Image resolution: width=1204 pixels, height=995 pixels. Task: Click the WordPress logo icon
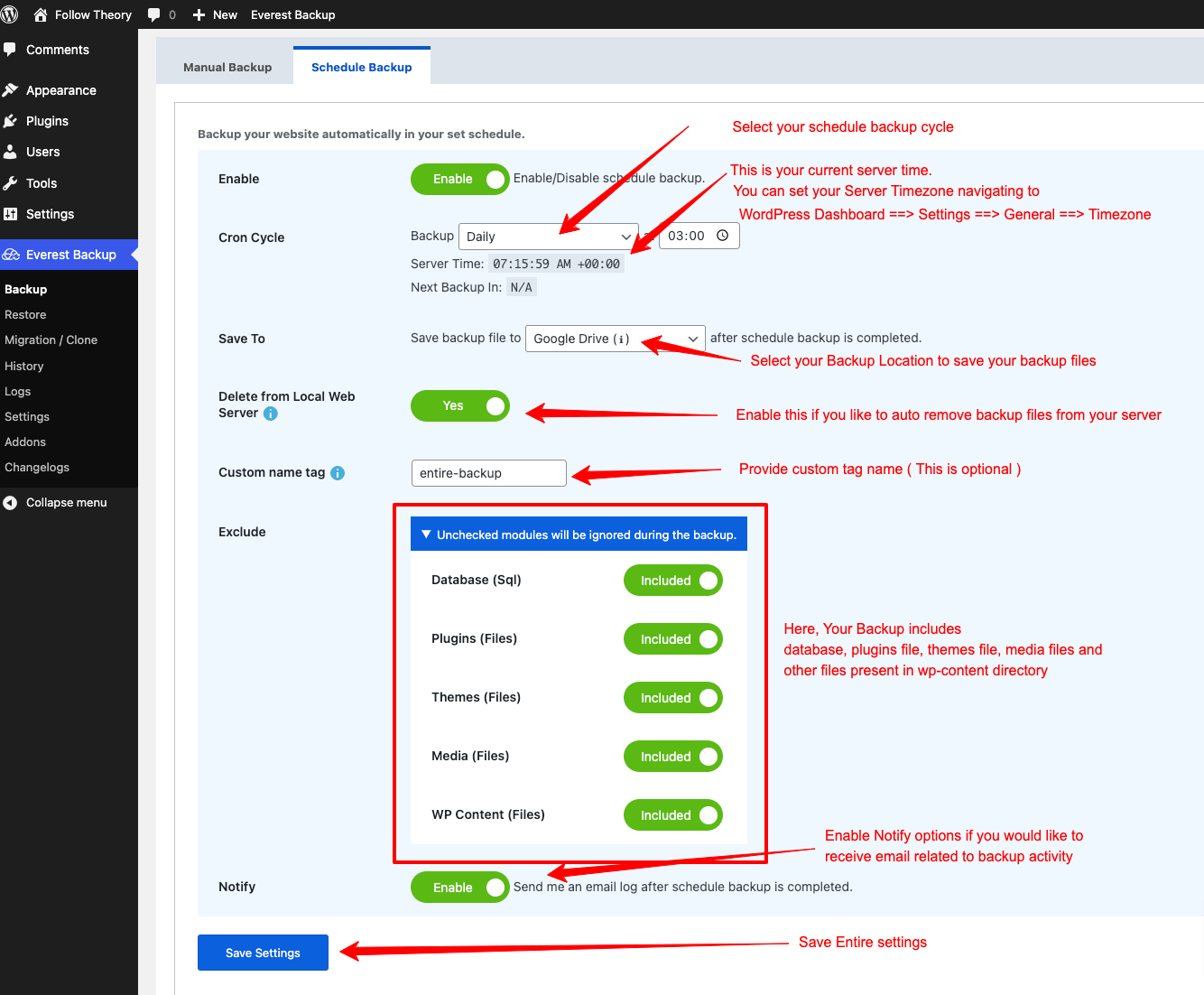10,14
